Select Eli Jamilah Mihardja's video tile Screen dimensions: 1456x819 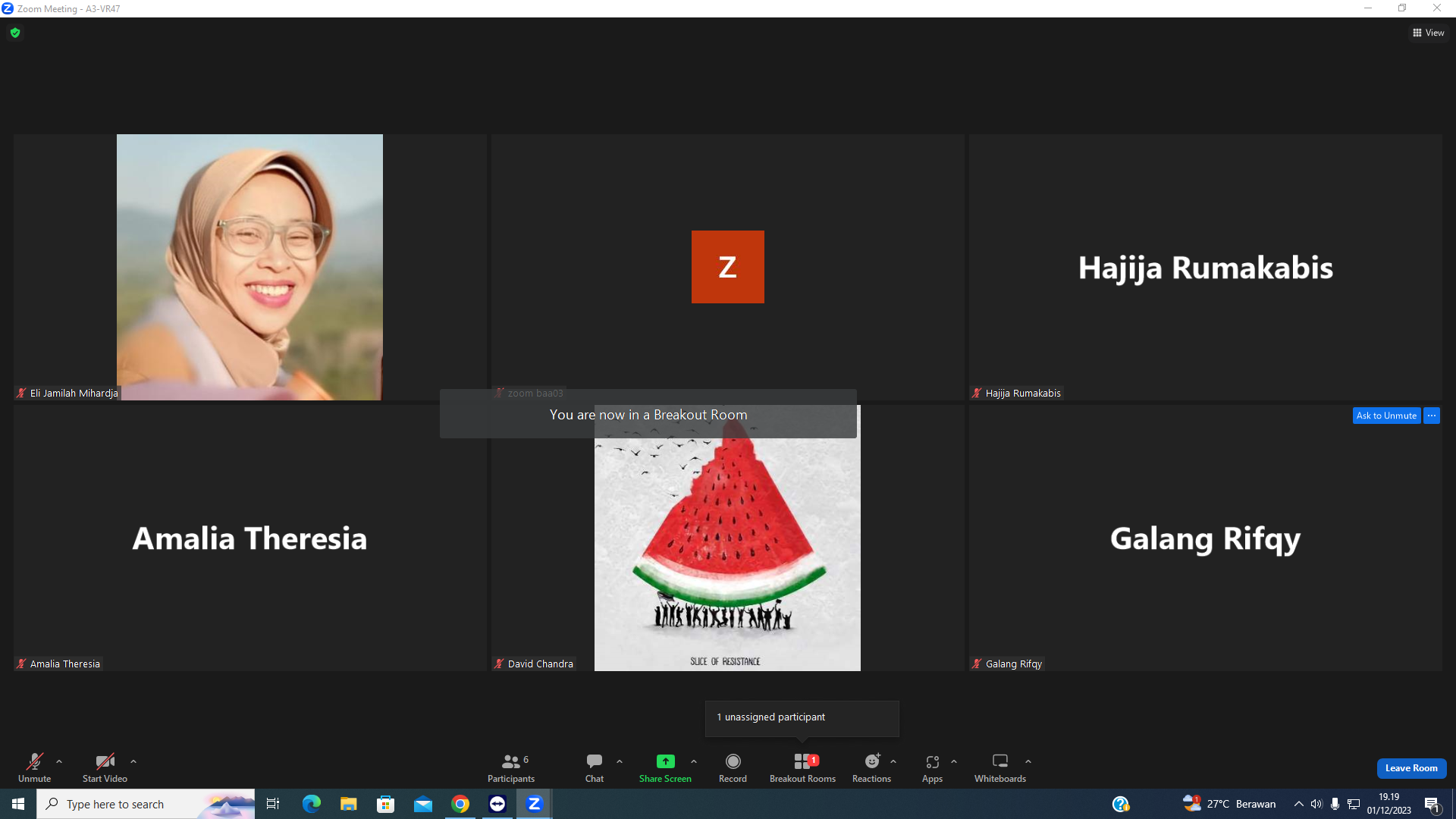tap(249, 267)
